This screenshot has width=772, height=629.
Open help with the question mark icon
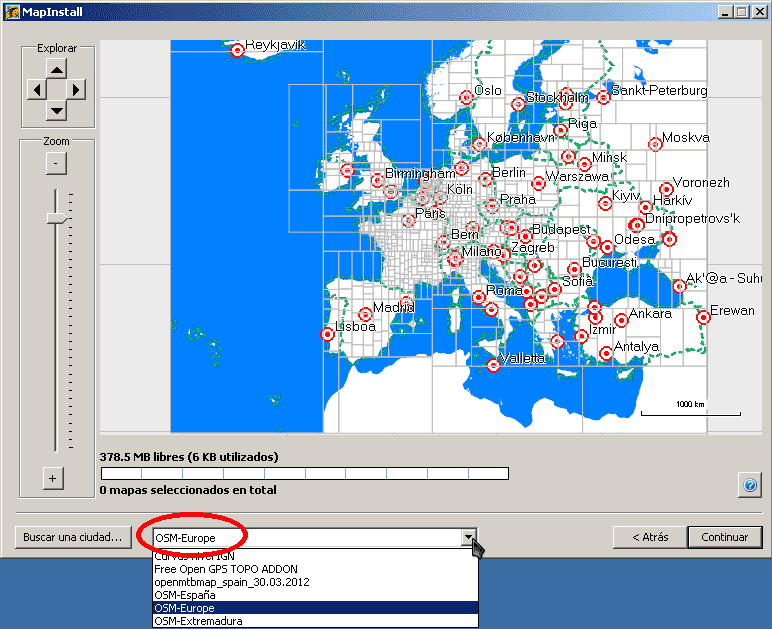click(750, 485)
